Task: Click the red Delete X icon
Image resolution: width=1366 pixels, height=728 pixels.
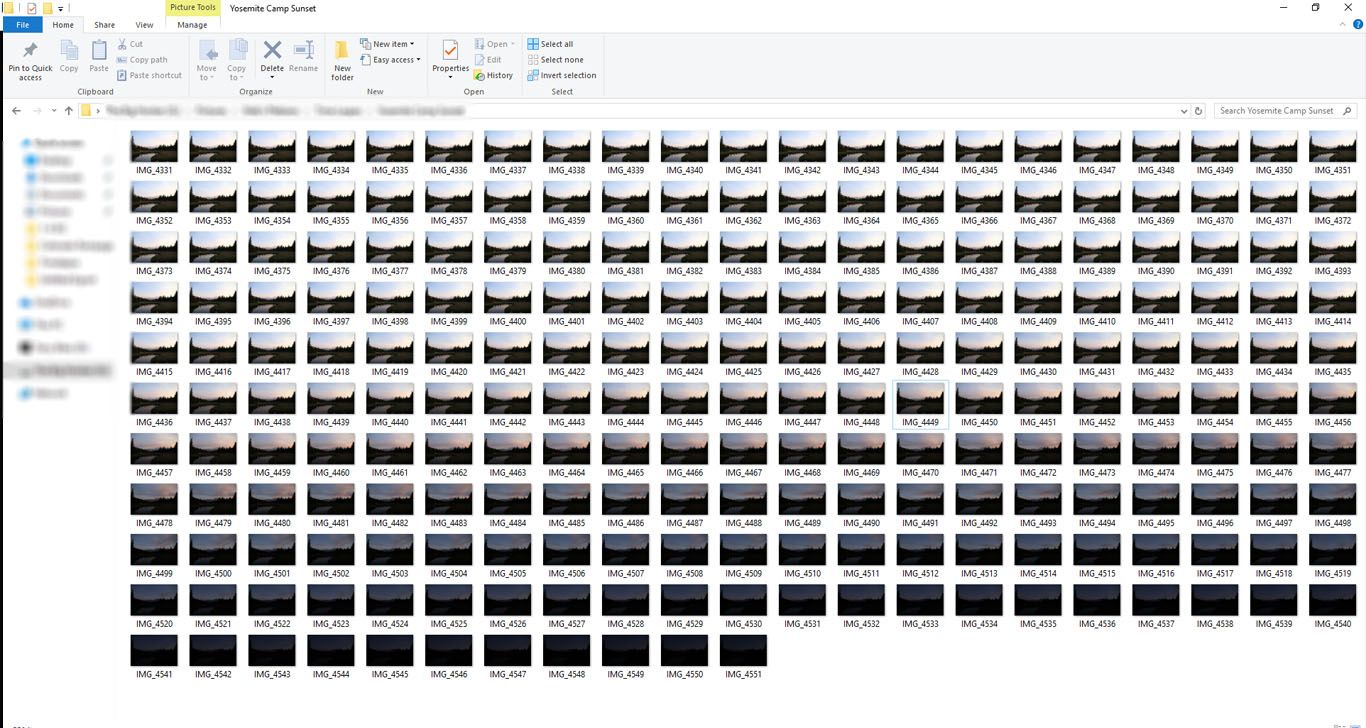Action: (272, 50)
